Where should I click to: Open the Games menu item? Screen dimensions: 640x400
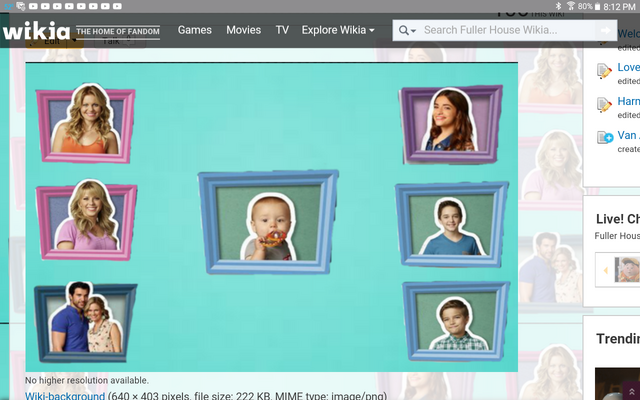tap(195, 30)
